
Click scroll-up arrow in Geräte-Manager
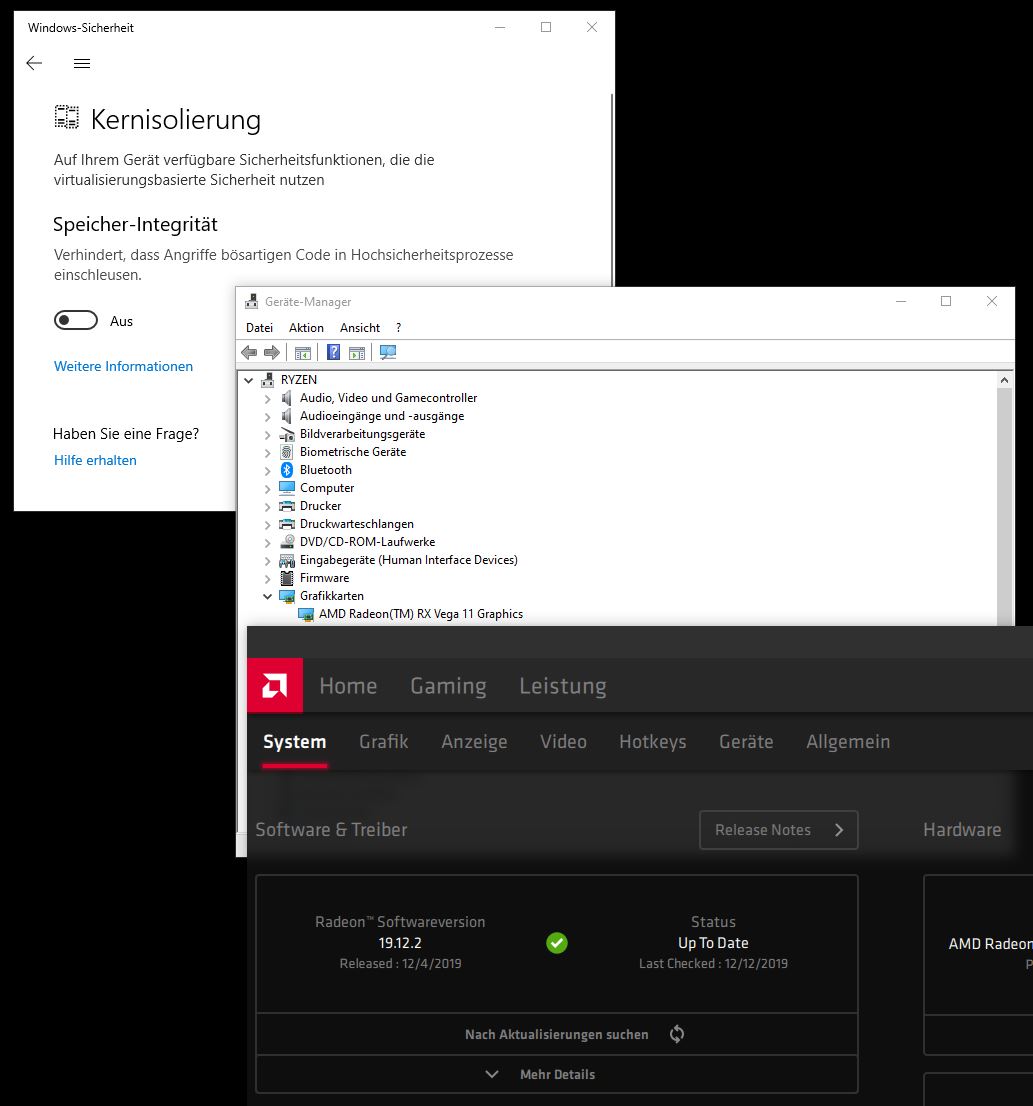click(x=1004, y=380)
